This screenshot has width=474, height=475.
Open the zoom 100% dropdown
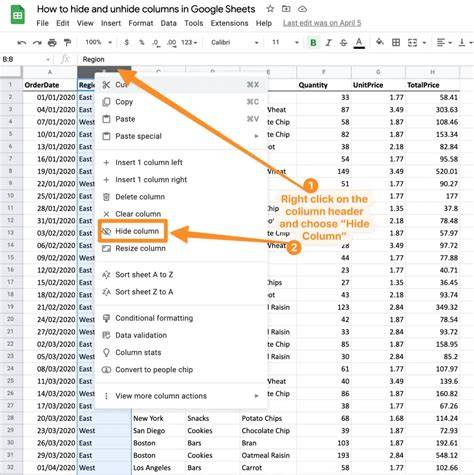(x=98, y=42)
